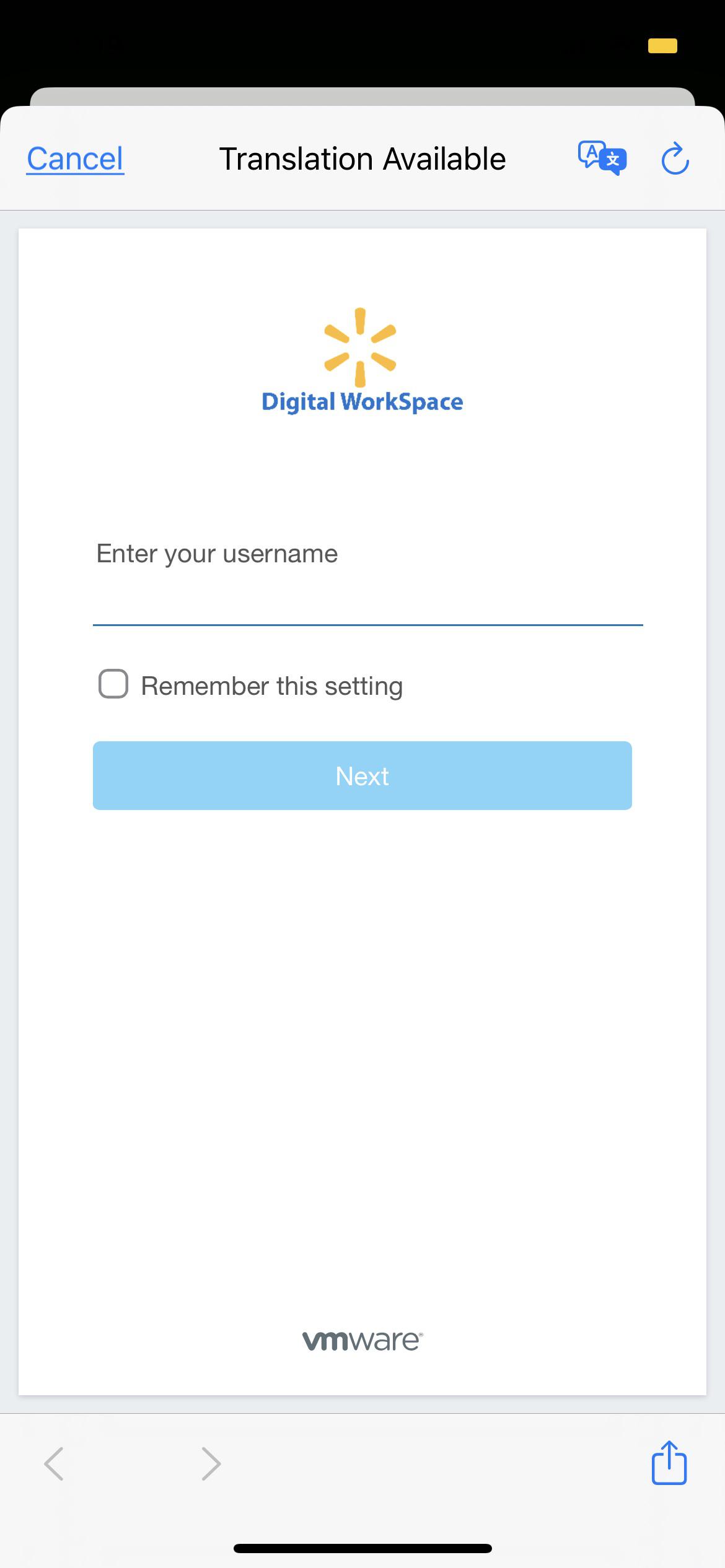This screenshot has height=1568, width=725.
Task: Tap the blue underline of username field
Action: pyautogui.click(x=367, y=625)
